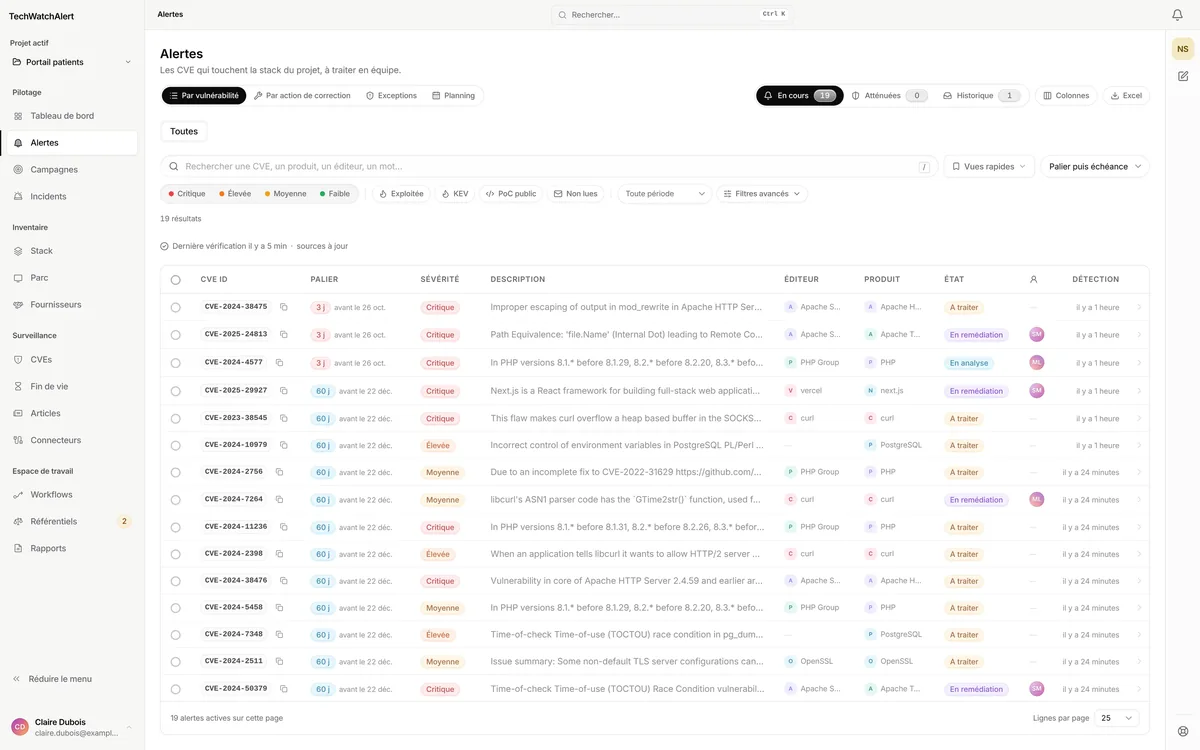Select row CVE-2024-11236
The width and height of the screenshot is (1200, 750).
coord(175,527)
